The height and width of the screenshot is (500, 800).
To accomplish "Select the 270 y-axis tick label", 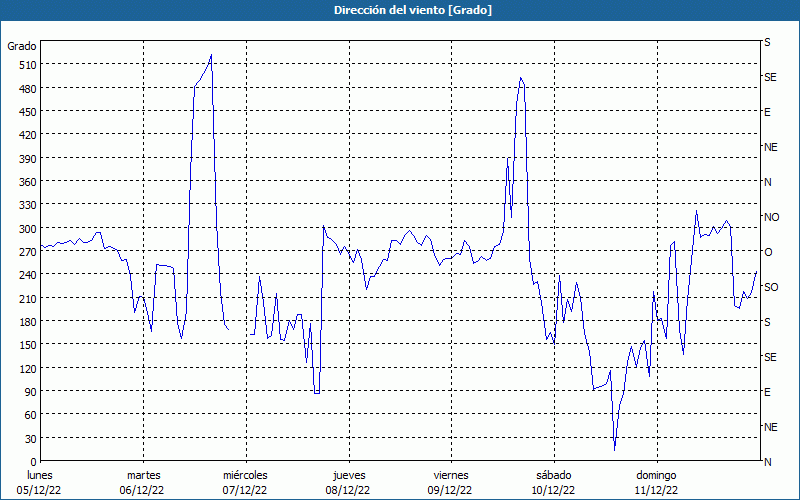I will (28, 252).
